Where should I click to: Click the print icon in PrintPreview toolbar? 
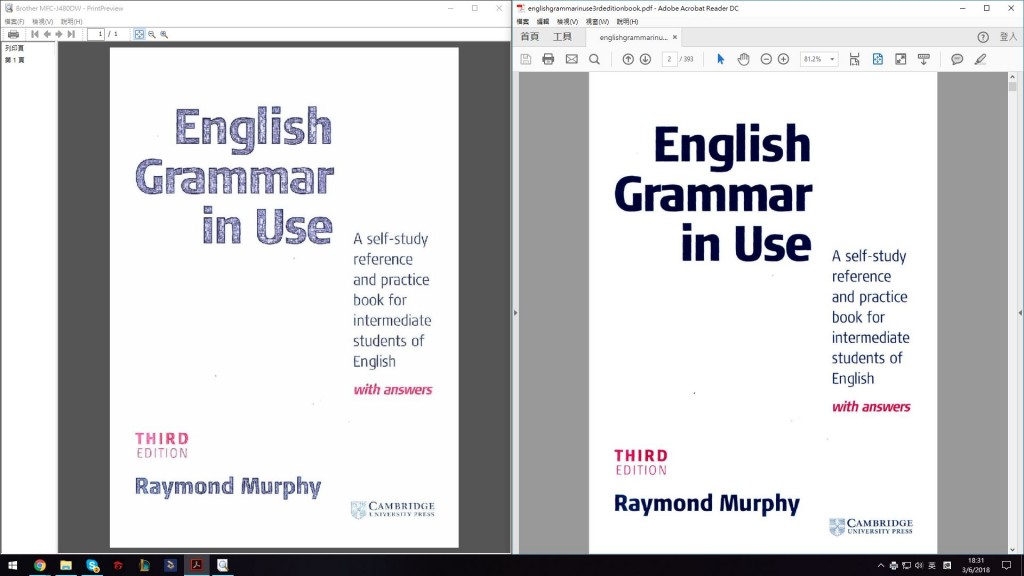click(13, 34)
